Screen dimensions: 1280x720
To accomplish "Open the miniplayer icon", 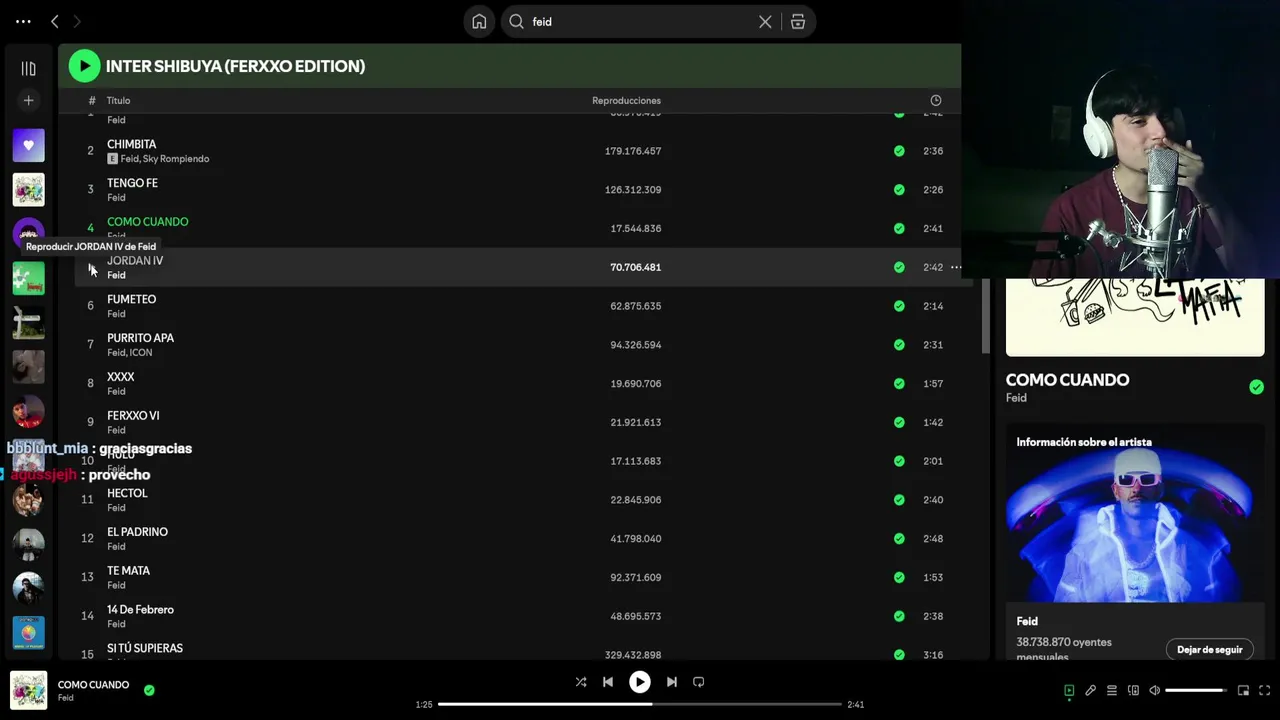I will pyautogui.click(x=1243, y=690).
